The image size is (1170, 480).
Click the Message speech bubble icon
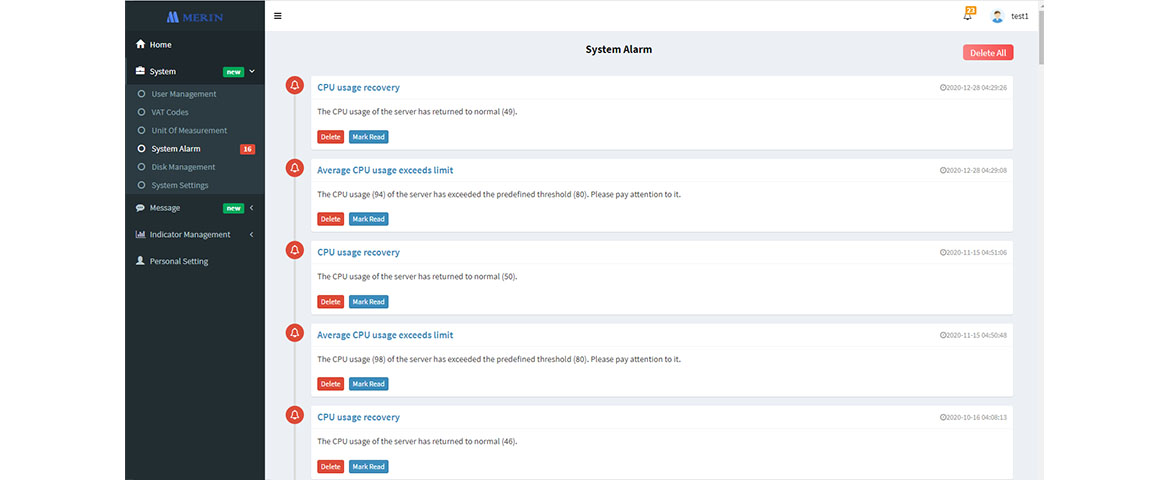[x=140, y=208]
